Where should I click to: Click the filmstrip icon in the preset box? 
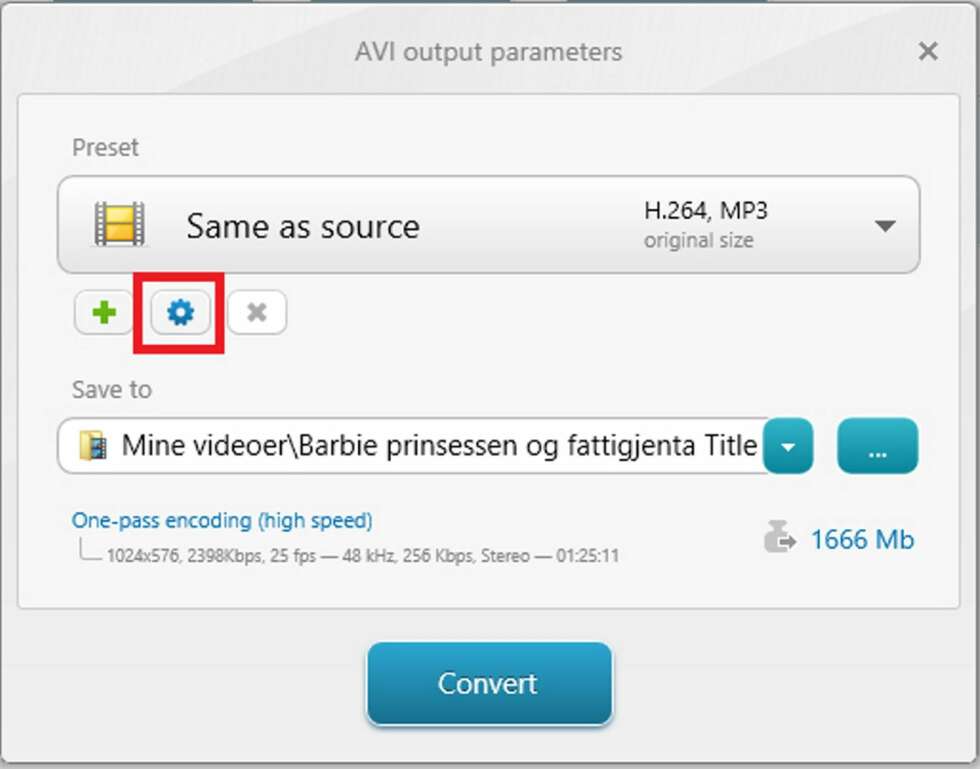tap(119, 224)
